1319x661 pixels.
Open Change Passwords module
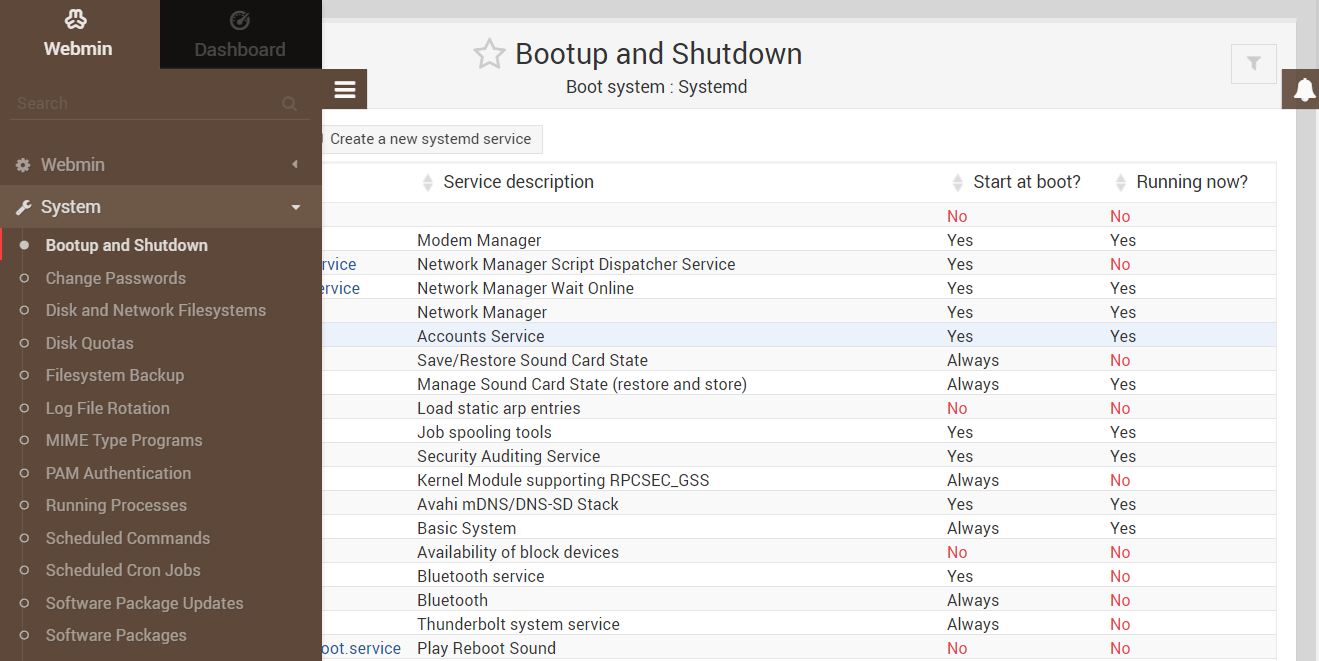(x=116, y=278)
